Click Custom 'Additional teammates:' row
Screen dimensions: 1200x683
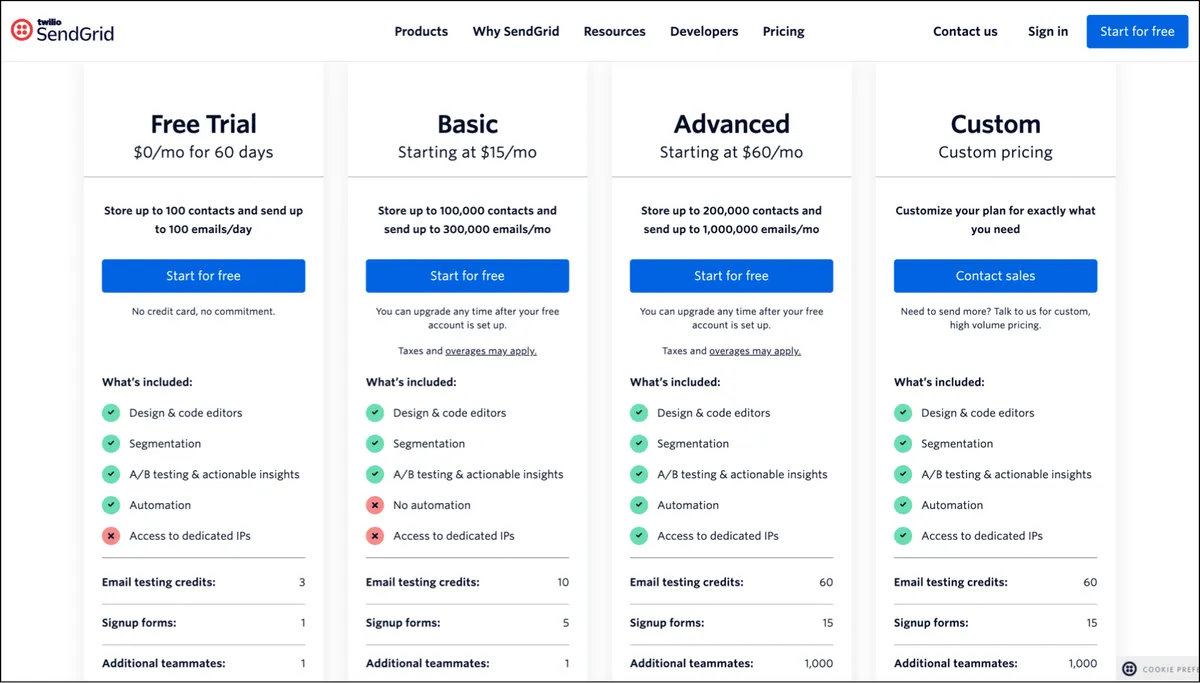tap(995, 663)
